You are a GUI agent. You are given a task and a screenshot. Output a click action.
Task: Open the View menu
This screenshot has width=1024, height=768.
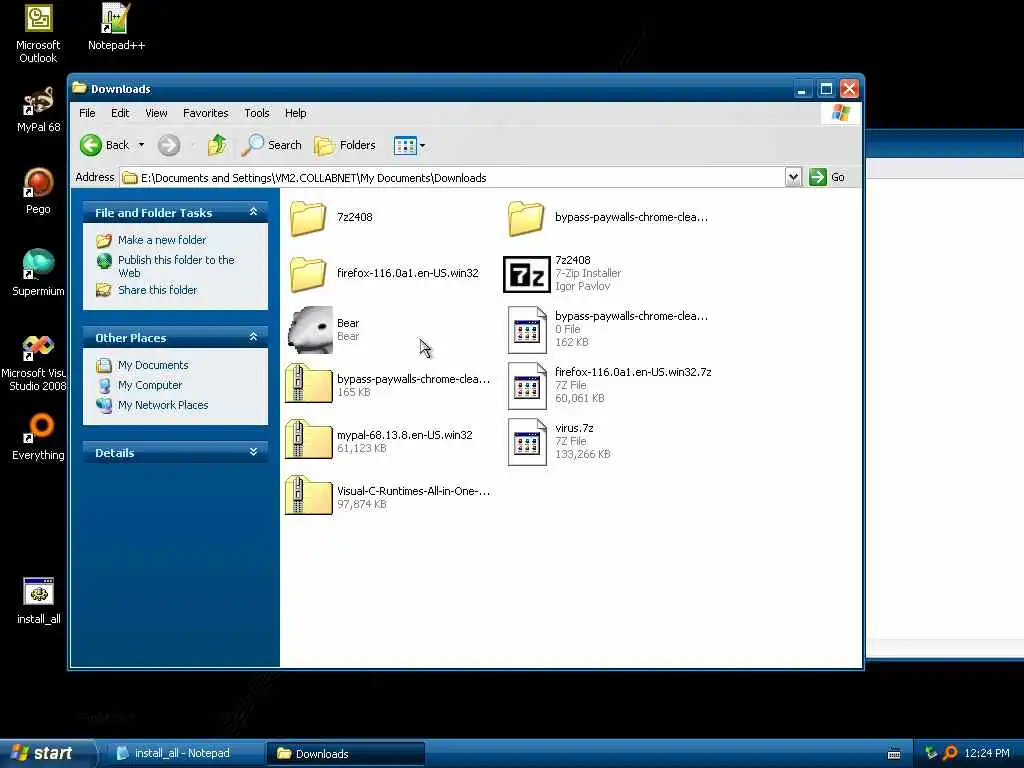(x=156, y=113)
